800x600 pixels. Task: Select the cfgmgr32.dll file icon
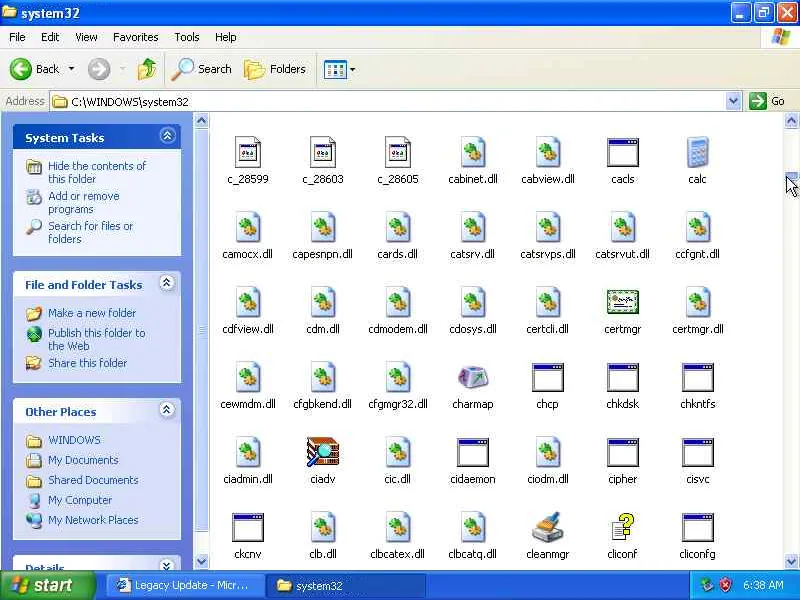397,377
